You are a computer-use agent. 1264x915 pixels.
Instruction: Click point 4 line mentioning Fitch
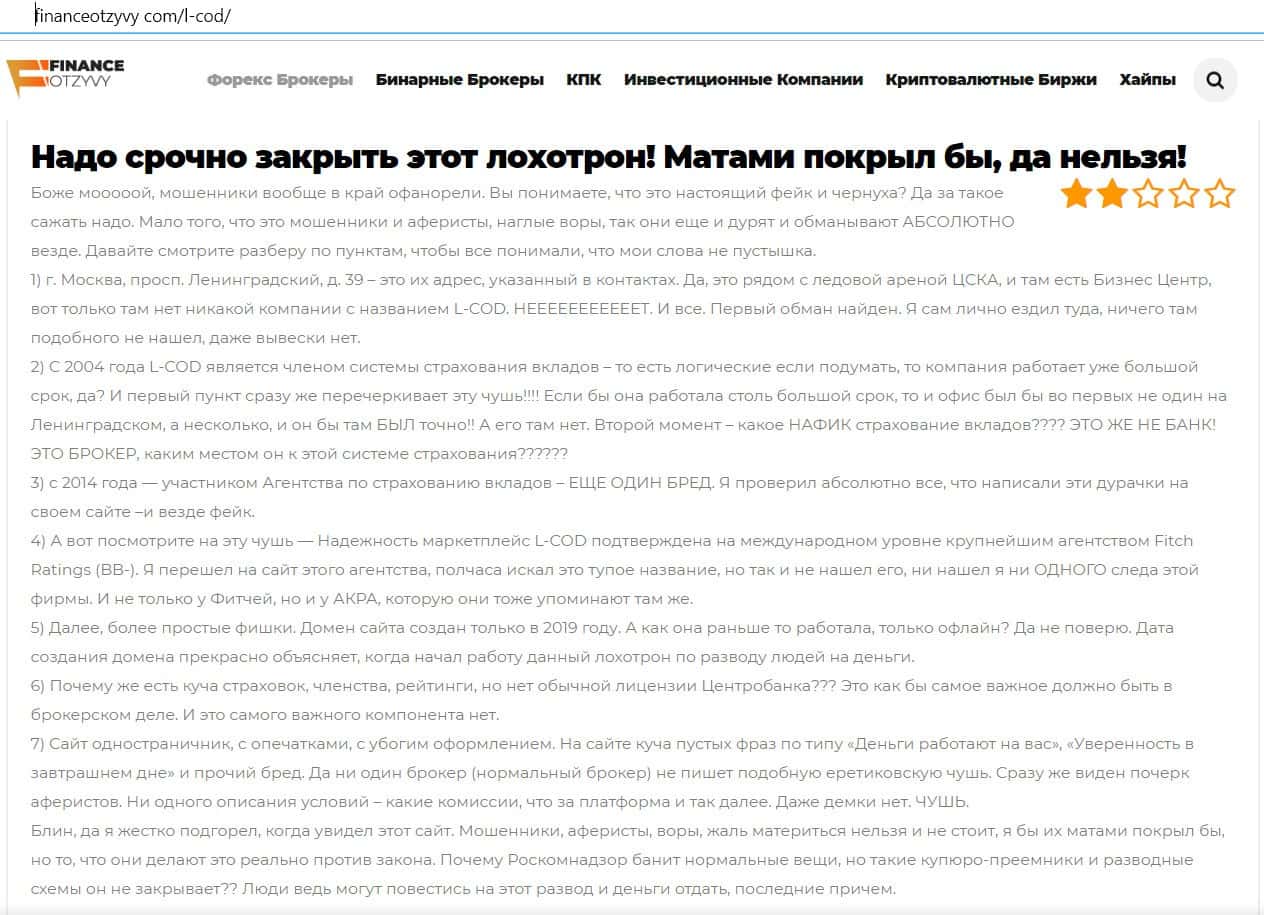[x=612, y=541]
